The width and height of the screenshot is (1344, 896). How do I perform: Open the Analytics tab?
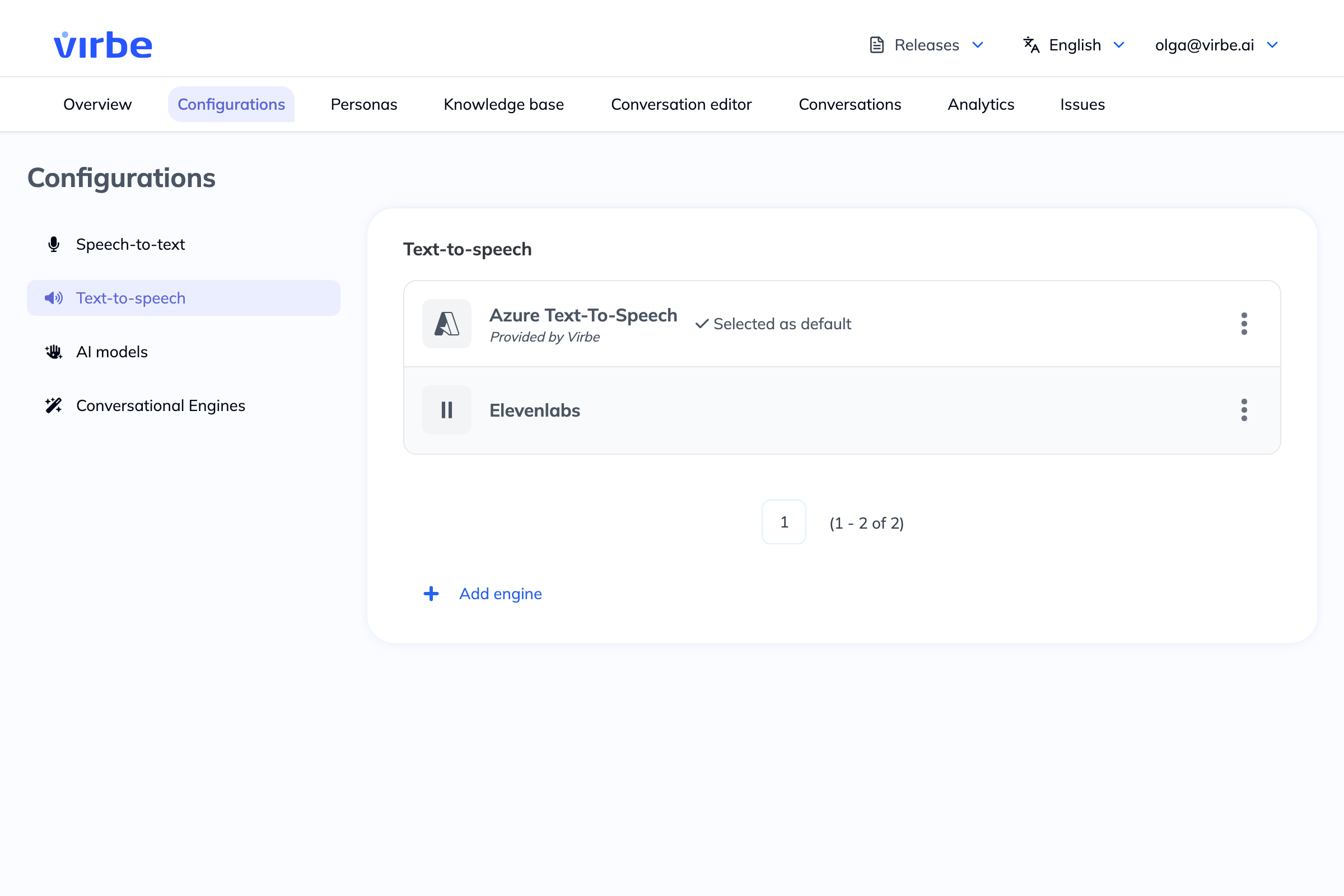(981, 104)
